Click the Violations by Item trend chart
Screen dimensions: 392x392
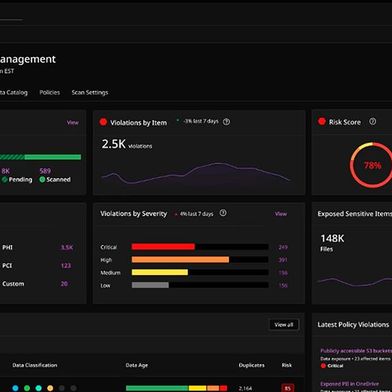tap(196, 173)
